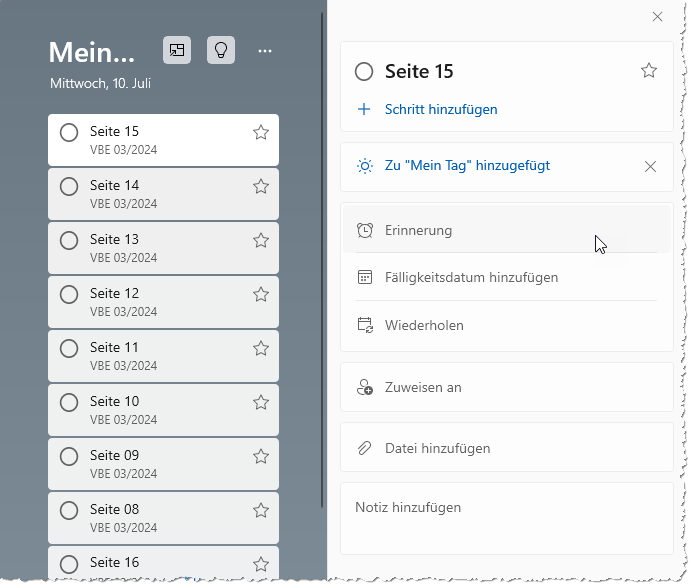Viewport: 691px width, 588px height.
Task: Star the Seite 10 task in list
Action: click(261, 402)
